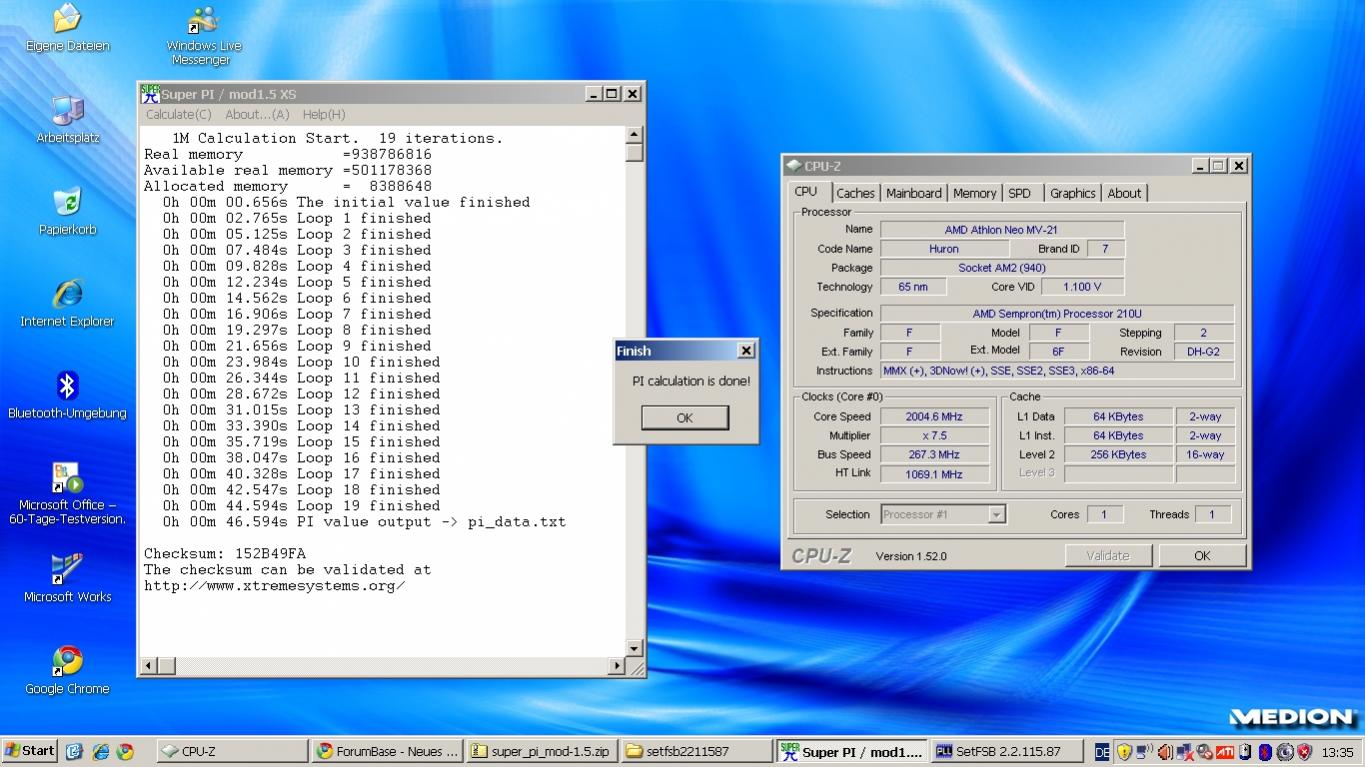Click the battery power tray icon
This screenshot has height=767, width=1365.
1246,752
